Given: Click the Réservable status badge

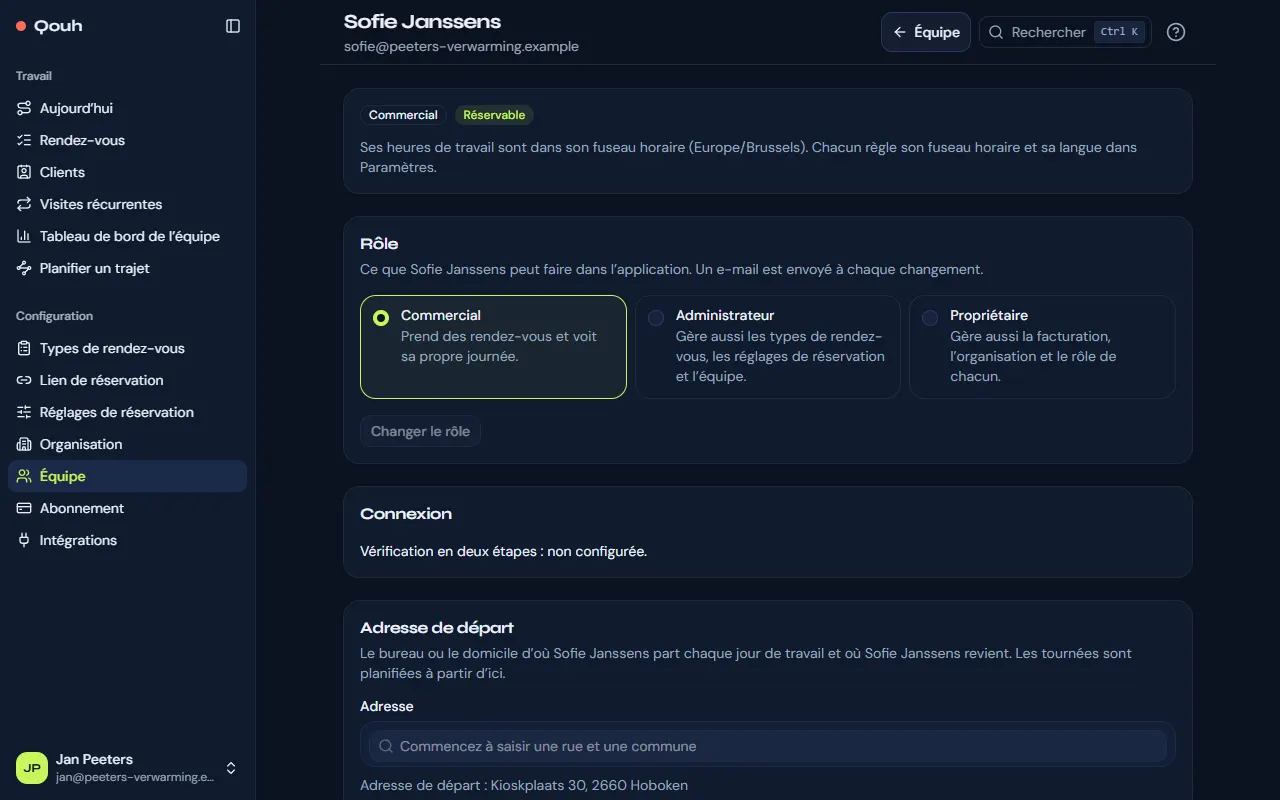Looking at the screenshot, I should (494, 115).
